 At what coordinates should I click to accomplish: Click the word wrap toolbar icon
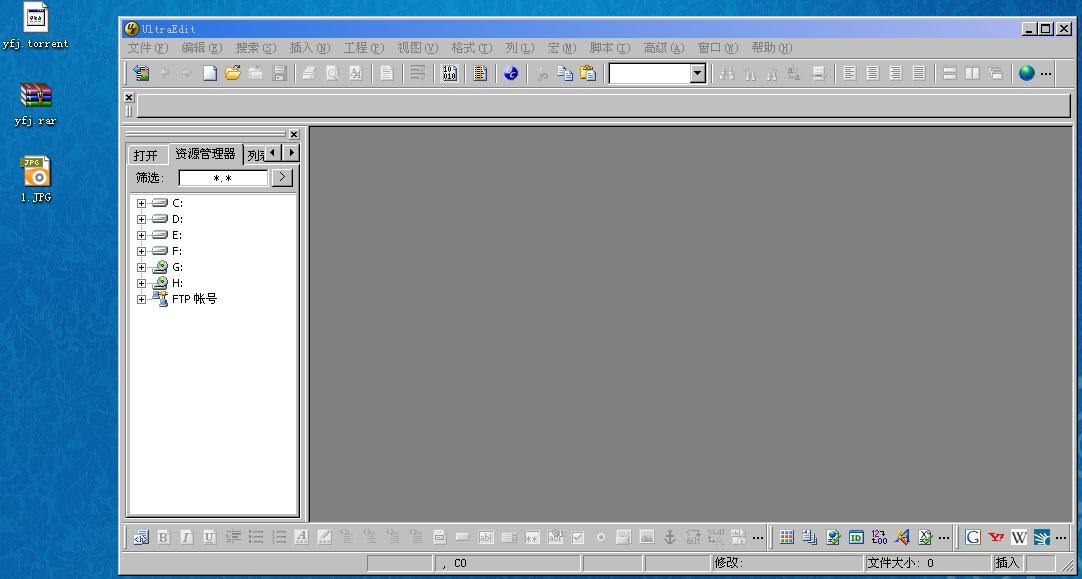[x=418, y=72]
